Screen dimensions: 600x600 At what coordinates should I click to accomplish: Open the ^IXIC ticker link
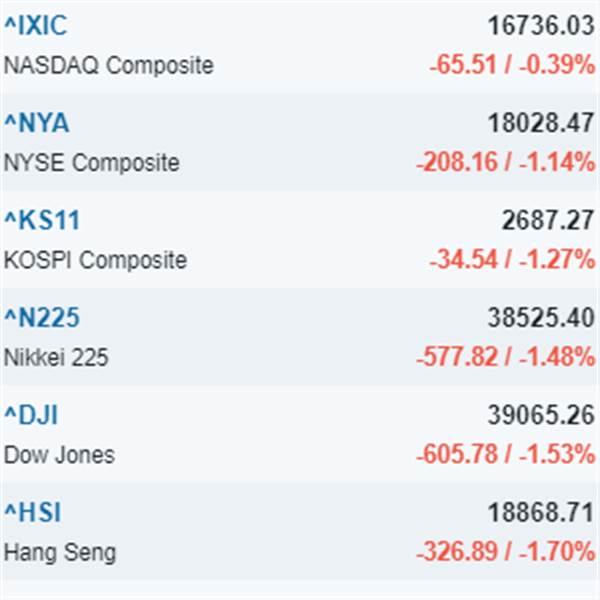(36, 27)
